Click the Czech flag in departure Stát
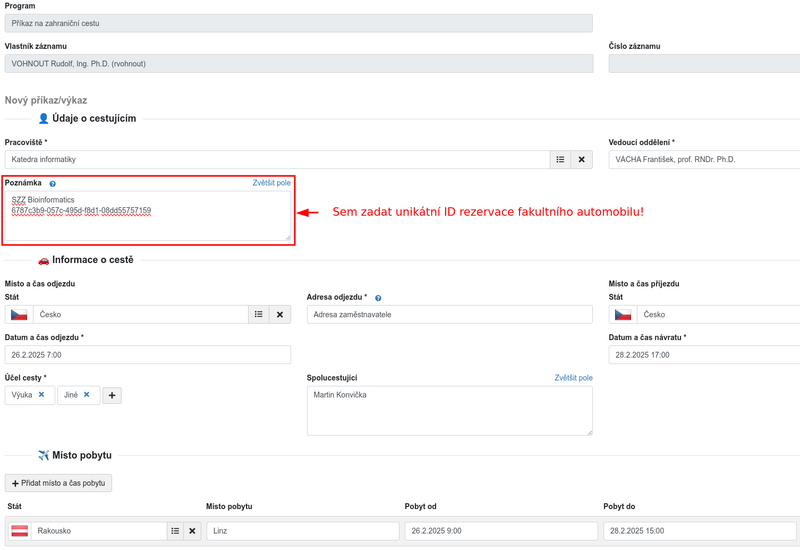The width and height of the screenshot is (800, 550). pos(19,314)
